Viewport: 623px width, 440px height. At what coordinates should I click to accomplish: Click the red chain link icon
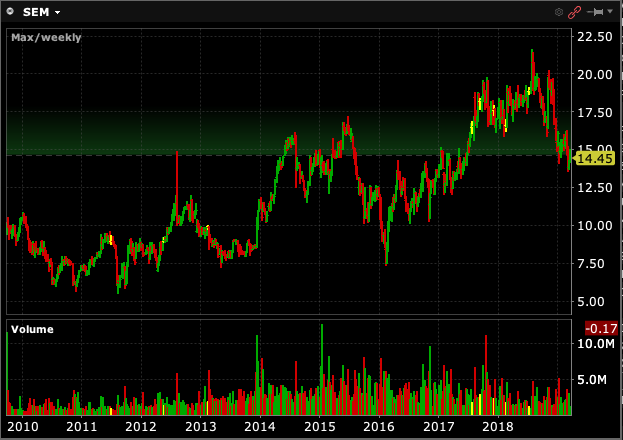coord(575,12)
